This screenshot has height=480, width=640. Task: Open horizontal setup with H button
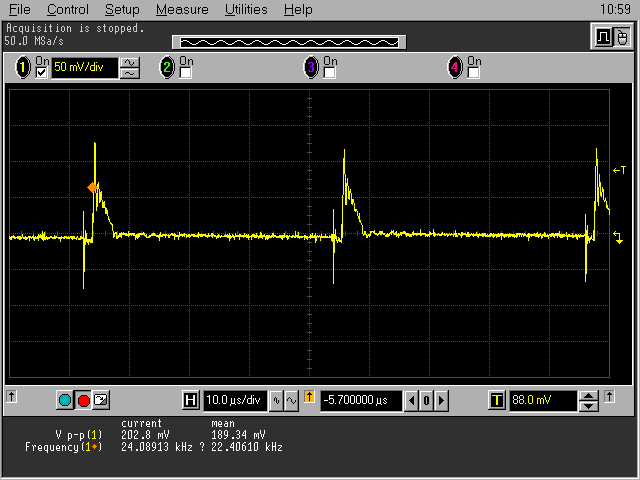pos(191,401)
